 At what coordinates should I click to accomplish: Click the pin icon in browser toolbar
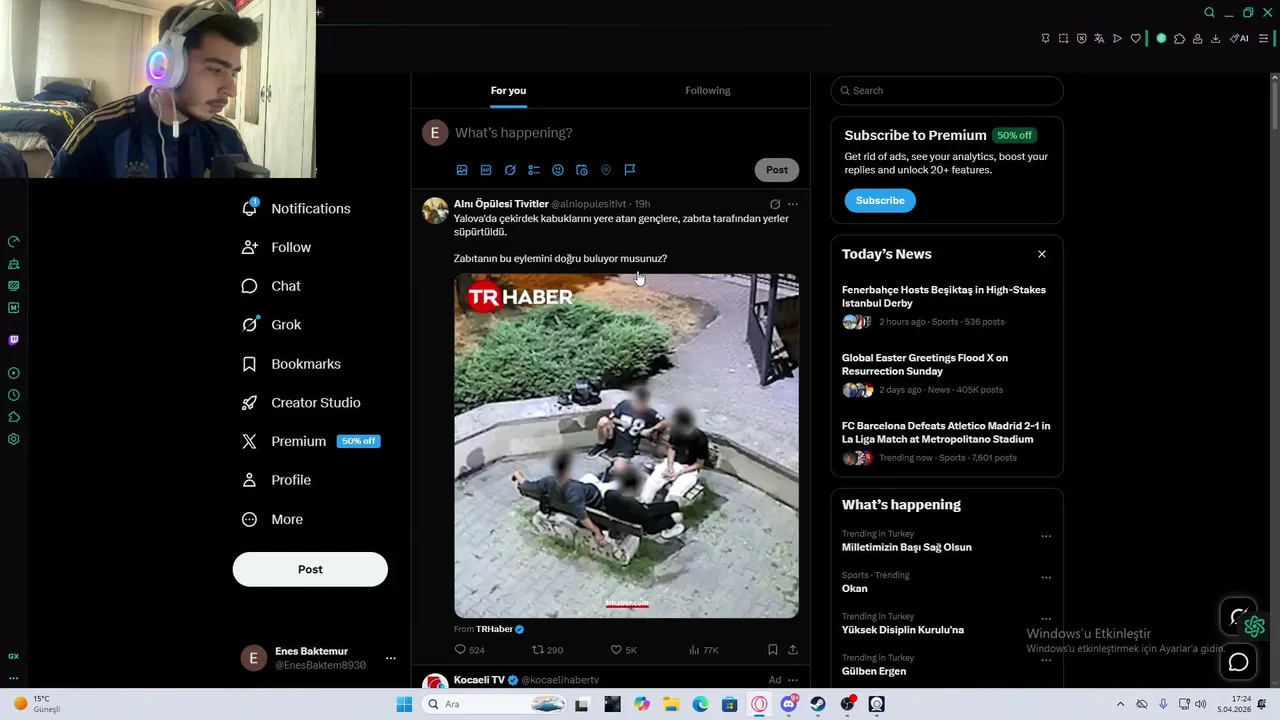(x=1045, y=38)
